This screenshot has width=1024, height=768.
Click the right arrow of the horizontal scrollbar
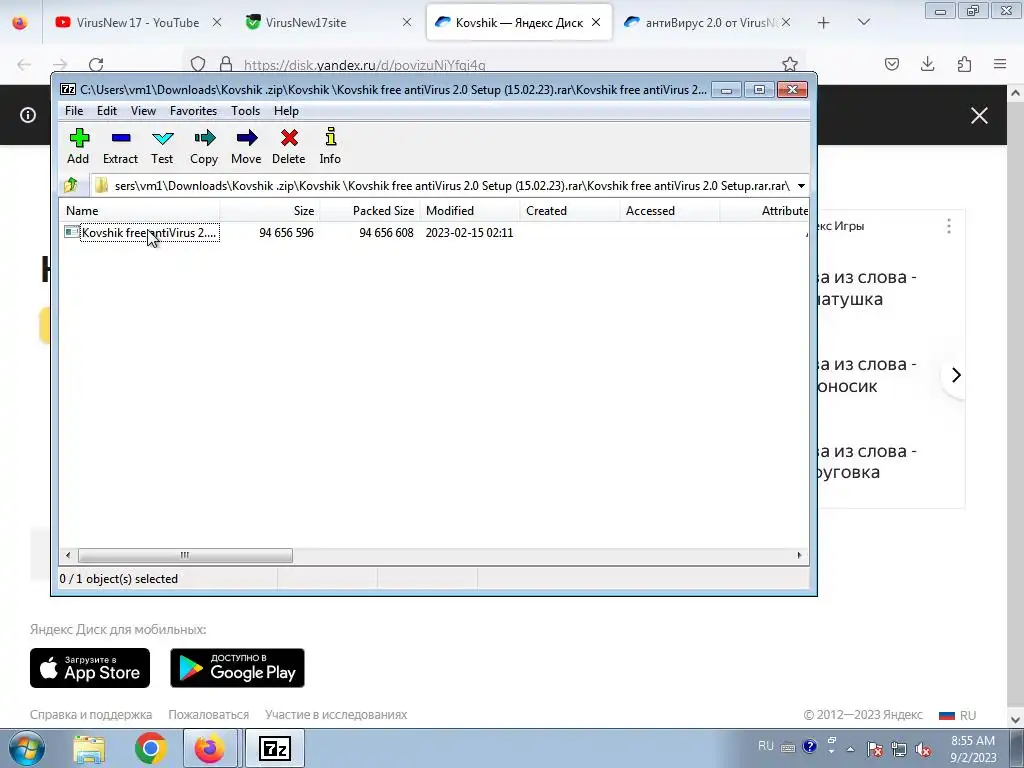[x=799, y=556]
